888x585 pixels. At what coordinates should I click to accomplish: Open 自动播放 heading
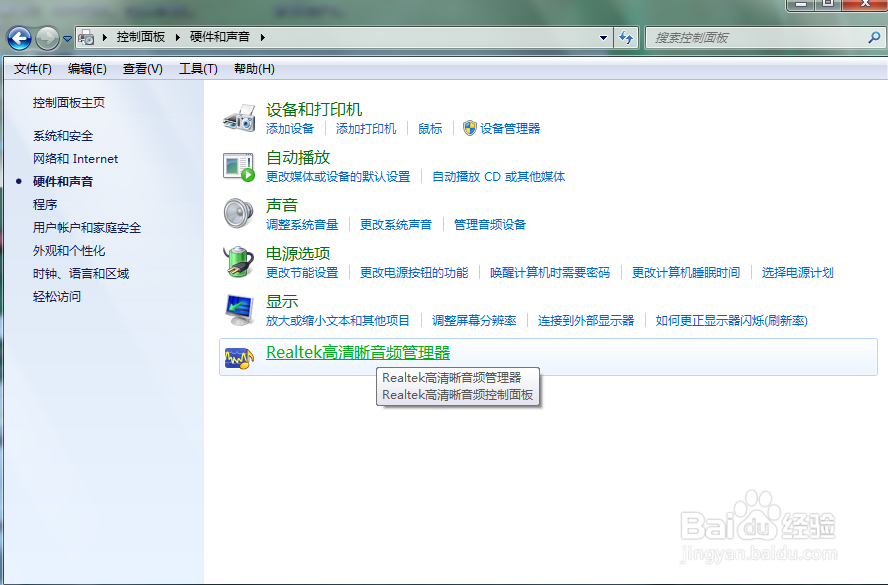[298, 157]
